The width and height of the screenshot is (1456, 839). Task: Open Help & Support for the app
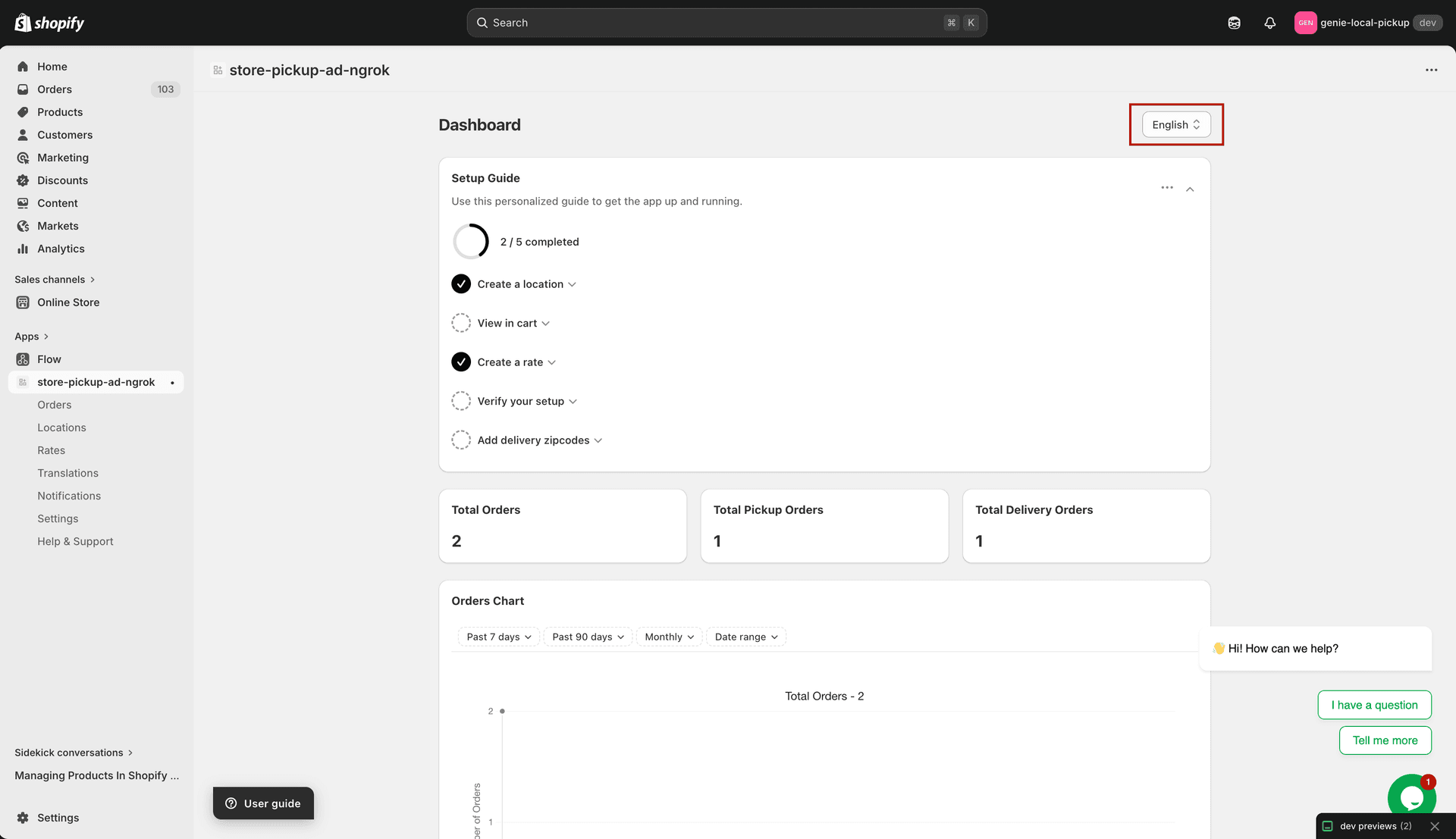74,540
